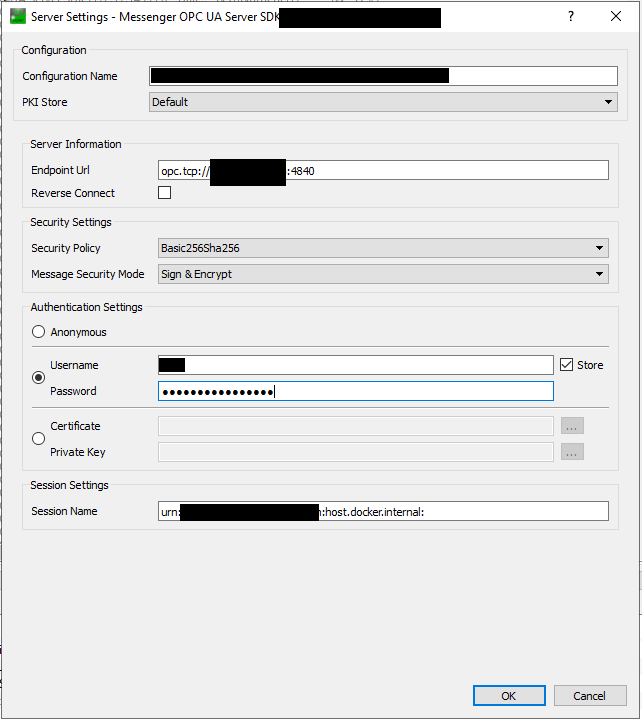Close the Server Settings dialog
Image resolution: width=642 pixels, height=722 pixels.
coord(616,17)
